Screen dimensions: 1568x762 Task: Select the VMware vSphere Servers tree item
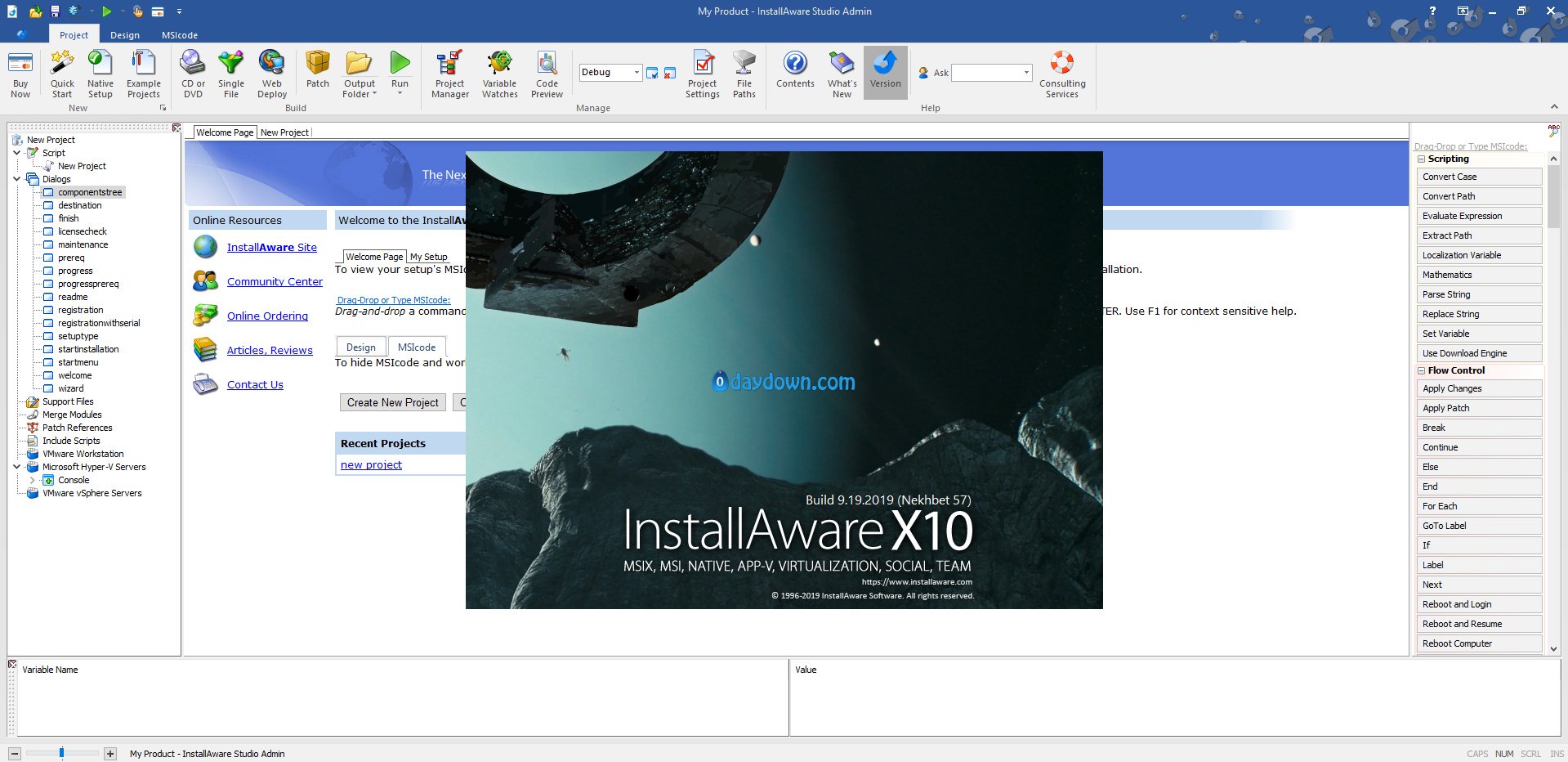click(92, 493)
